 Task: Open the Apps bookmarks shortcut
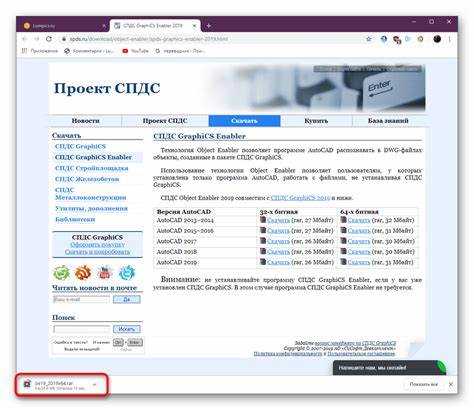click(x=40, y=51)
